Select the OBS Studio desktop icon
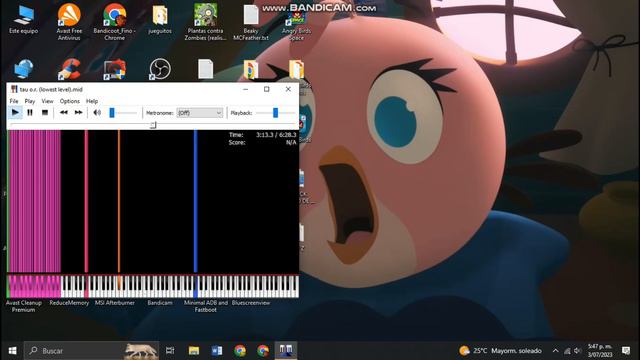 pyautogui.click(x=160, y=69)
